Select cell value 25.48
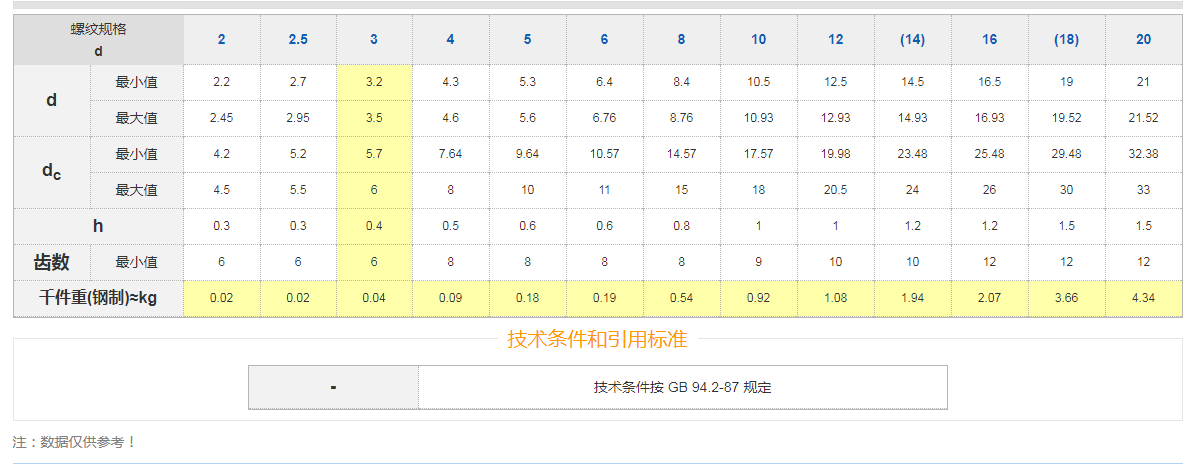This screenshot has height=464, width=1202. (989, 154)
